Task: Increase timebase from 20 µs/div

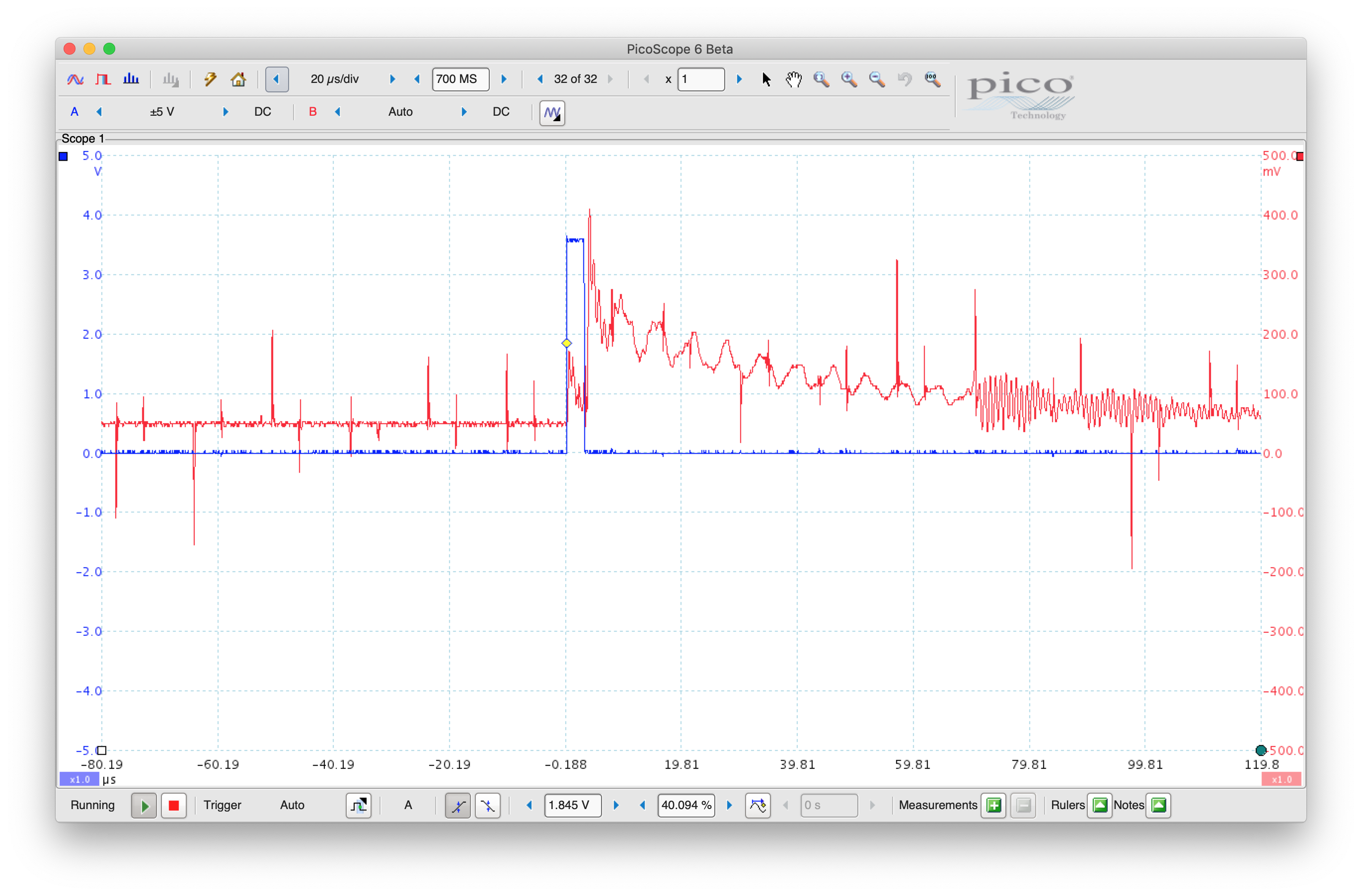Action: coord(392,79)
